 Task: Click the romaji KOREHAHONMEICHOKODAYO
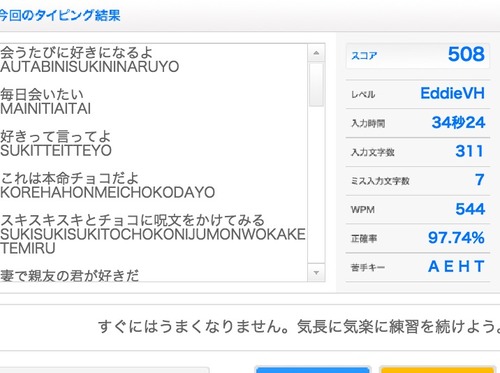(x=107, y=193)
